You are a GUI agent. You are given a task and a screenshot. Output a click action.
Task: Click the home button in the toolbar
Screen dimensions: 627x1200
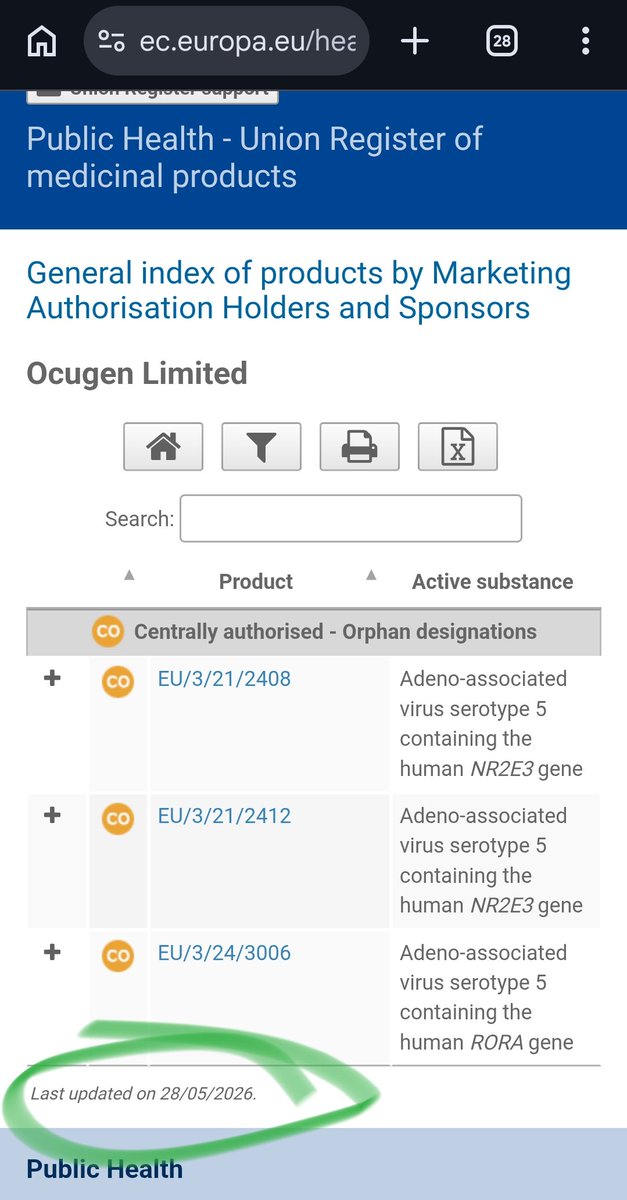click(163, 447)
